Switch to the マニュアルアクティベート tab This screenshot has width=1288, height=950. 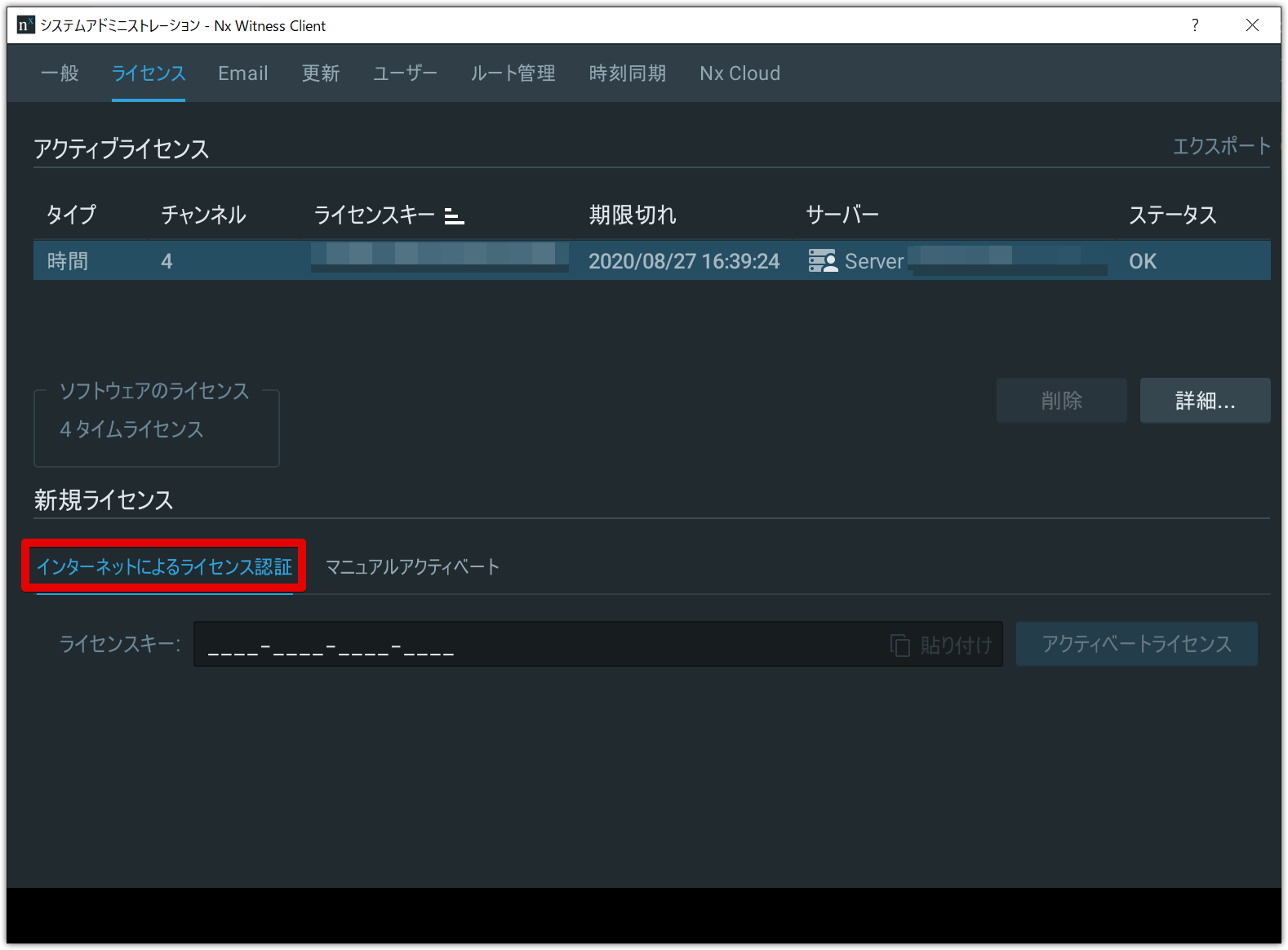tap(412, 566)
